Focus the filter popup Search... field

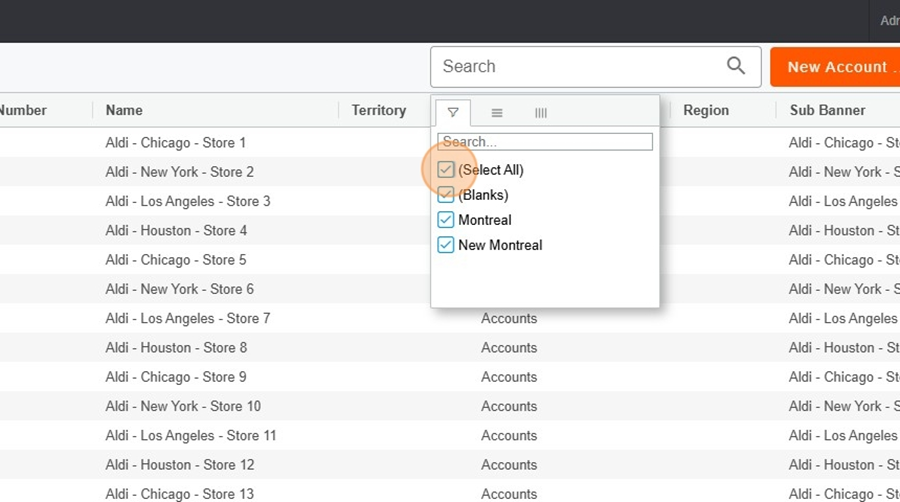coord(545,142)
